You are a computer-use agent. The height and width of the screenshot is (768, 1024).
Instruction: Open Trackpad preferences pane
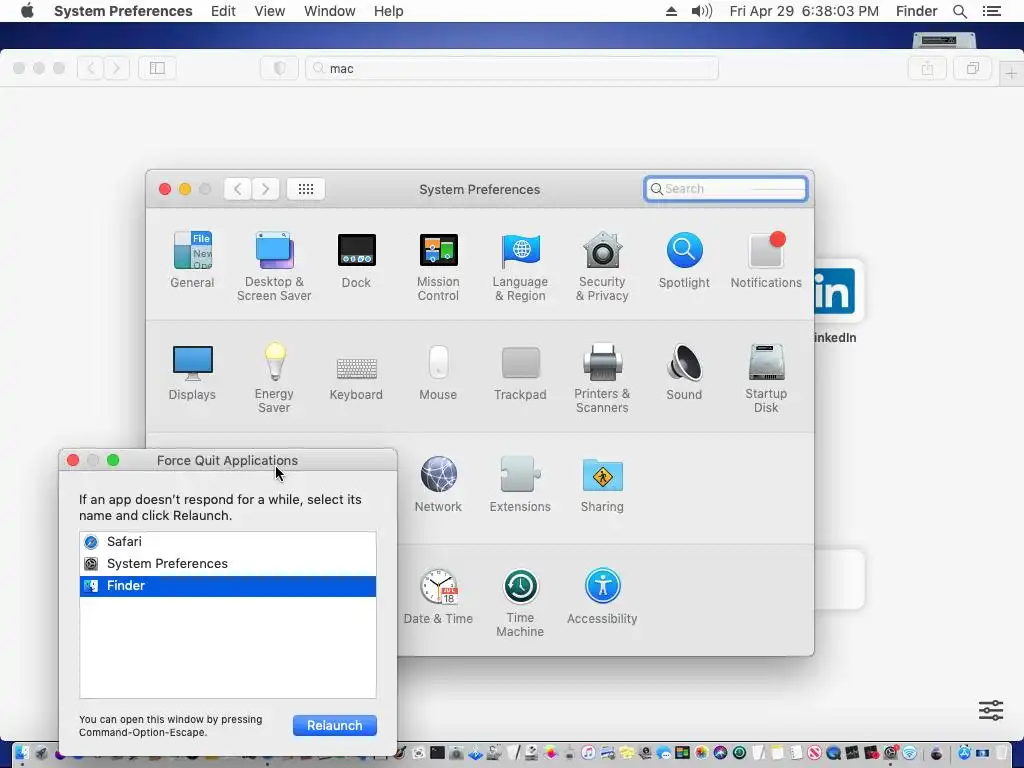(x=520, y=372)
